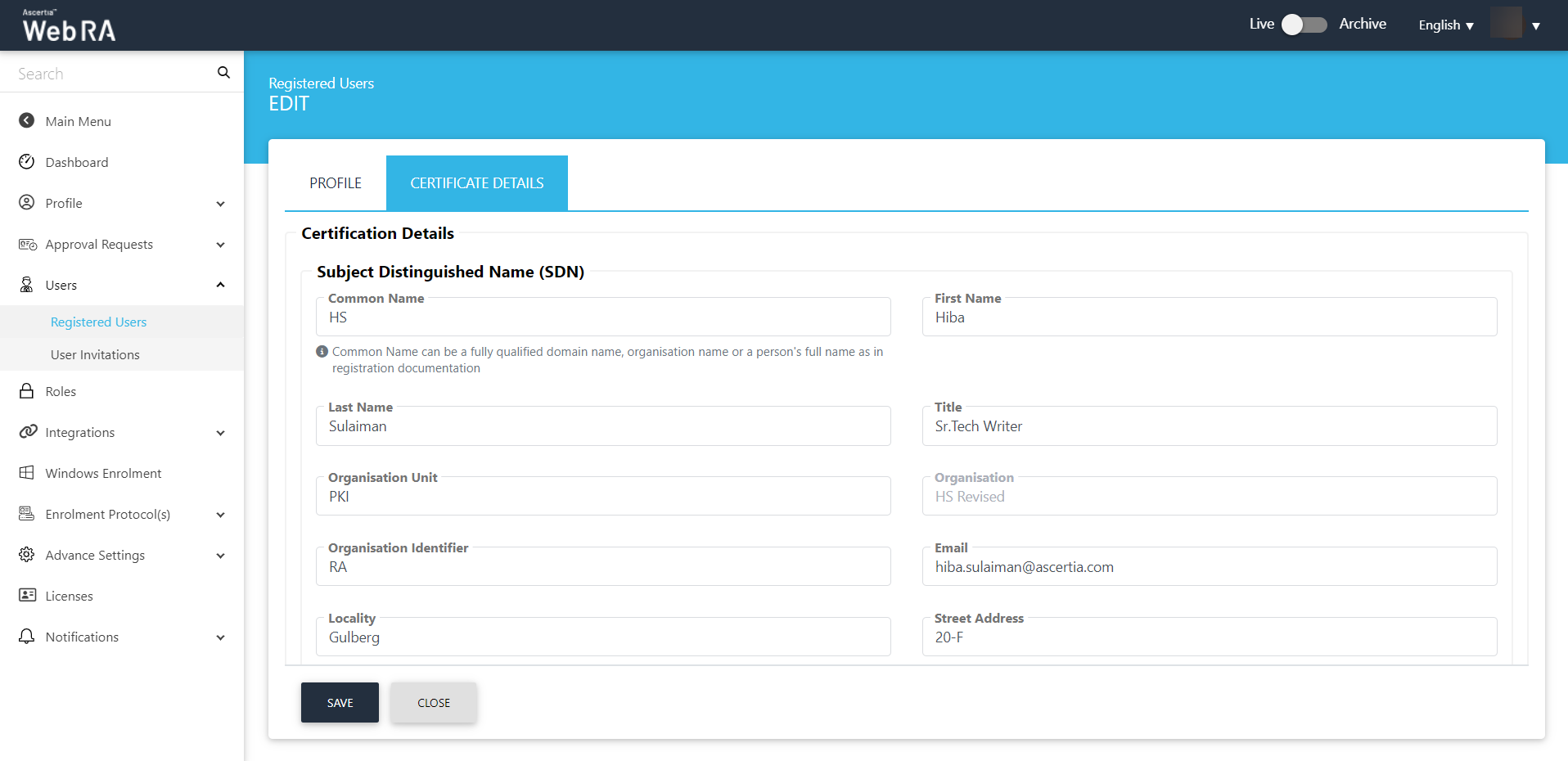Image resolution: width=1568 pixels, height=761 pixels.
Task: Toggle the Live/Archive switch
Action: click(1304, 25)
